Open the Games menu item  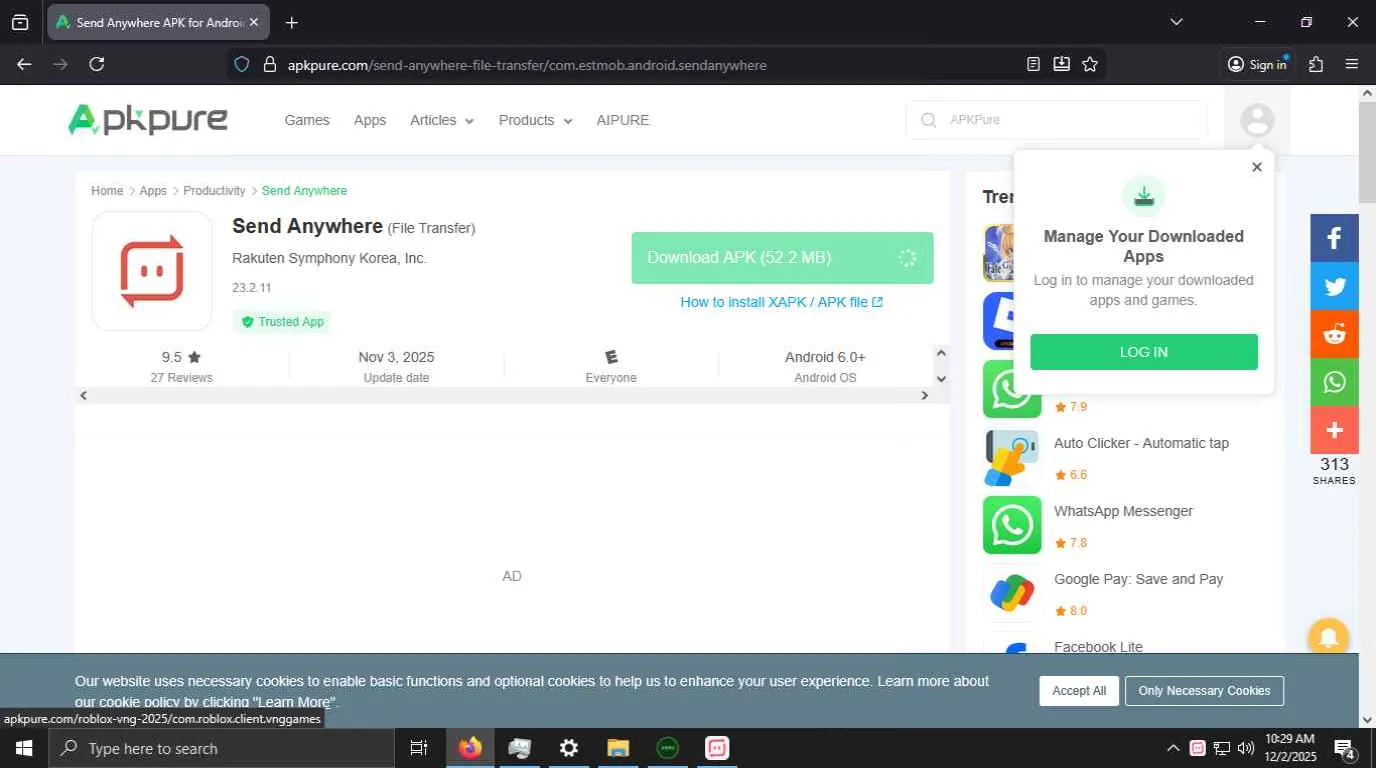click(307, 120)
